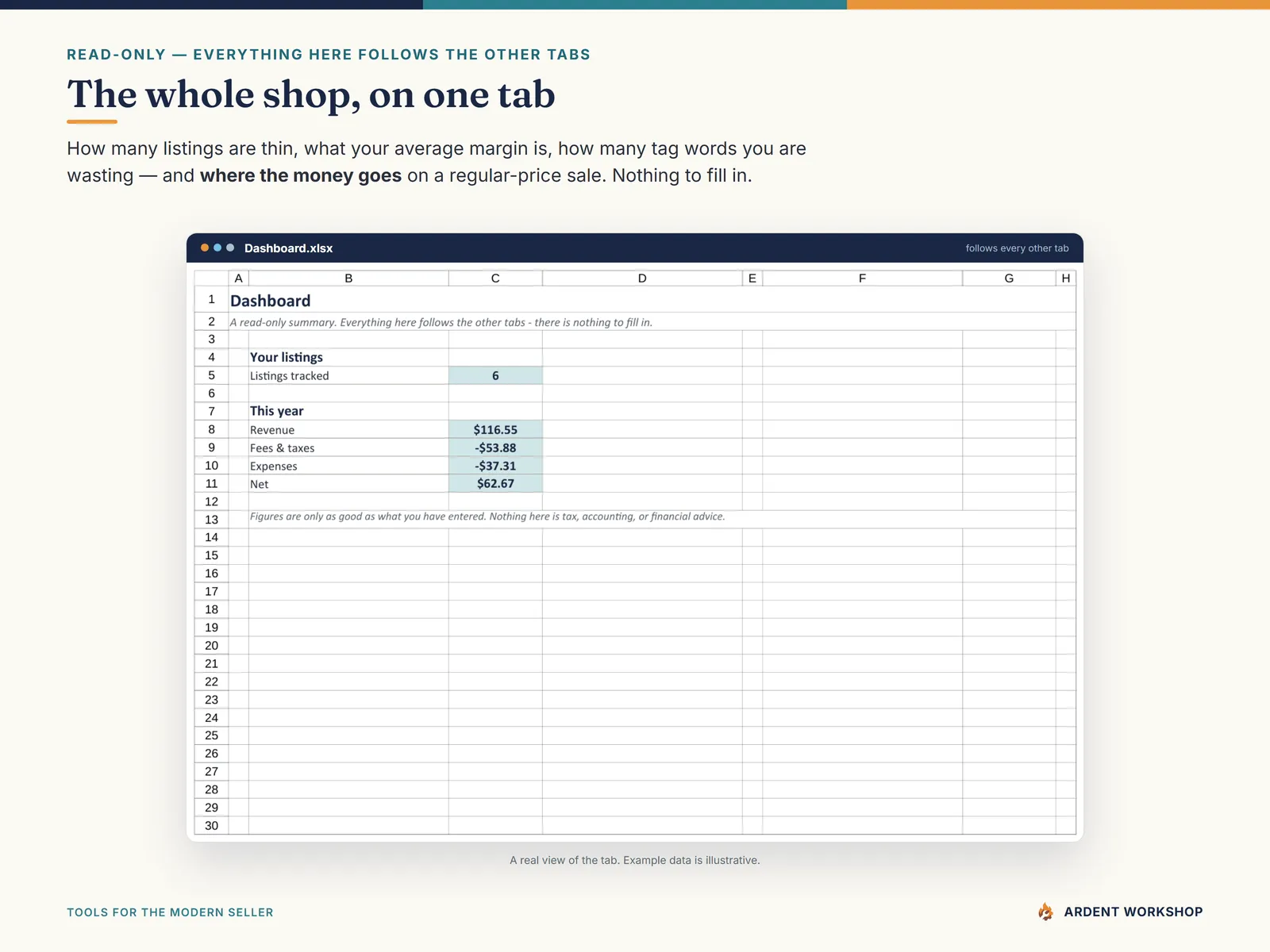Select row 1 header
Image resolution: width=1270 pixels, height=952 pixels.
click(x=212, y=300)
